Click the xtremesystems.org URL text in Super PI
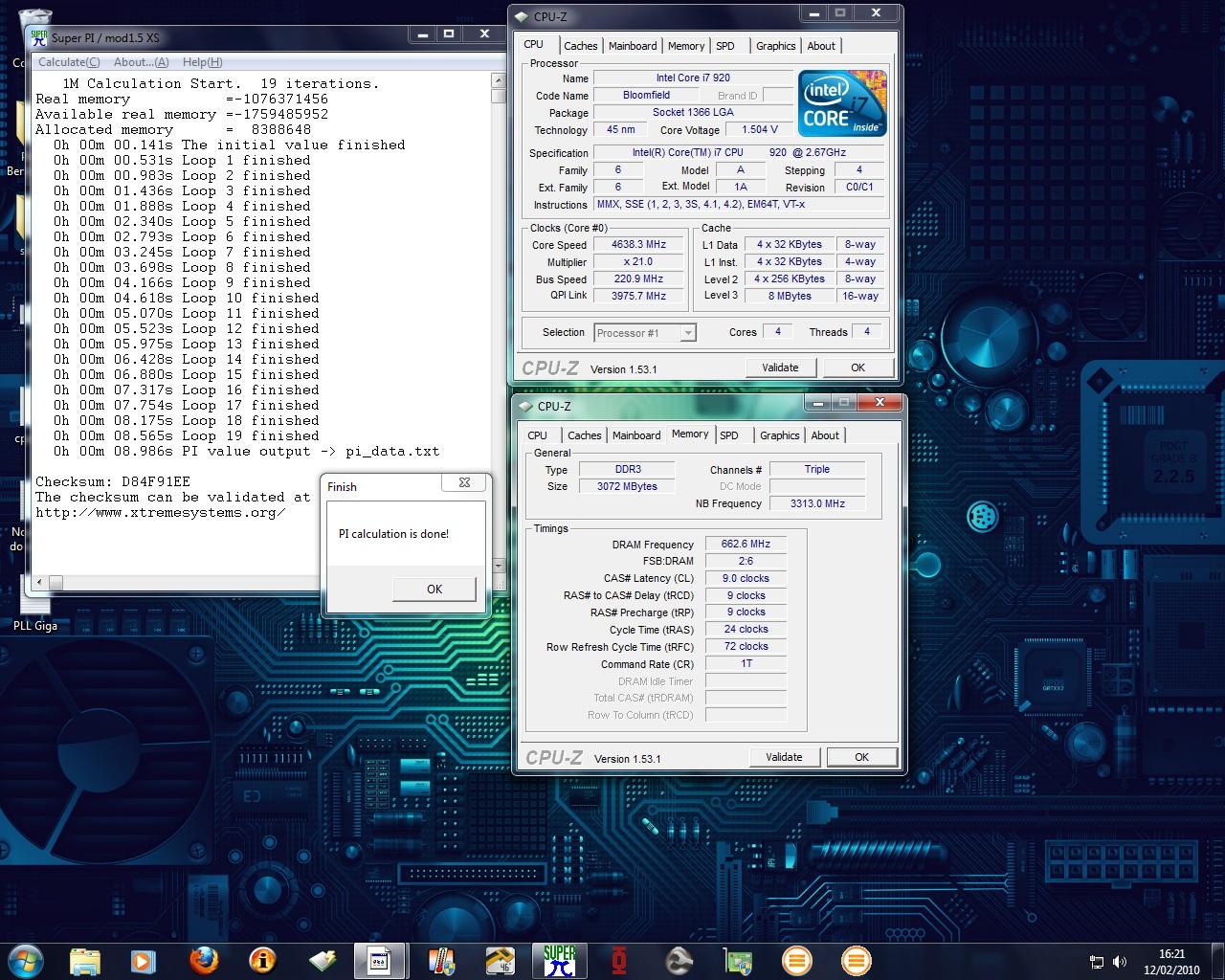Image resolution: width=1225 pixels, height=980 pixels. point(161,512)
